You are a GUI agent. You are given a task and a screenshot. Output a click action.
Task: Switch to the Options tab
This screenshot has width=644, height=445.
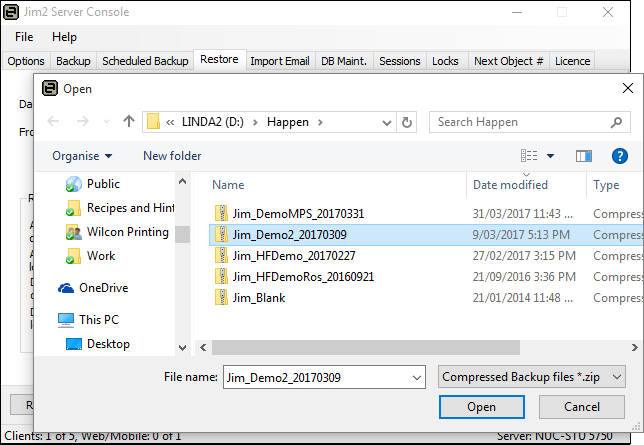click(x=26, y=61)
